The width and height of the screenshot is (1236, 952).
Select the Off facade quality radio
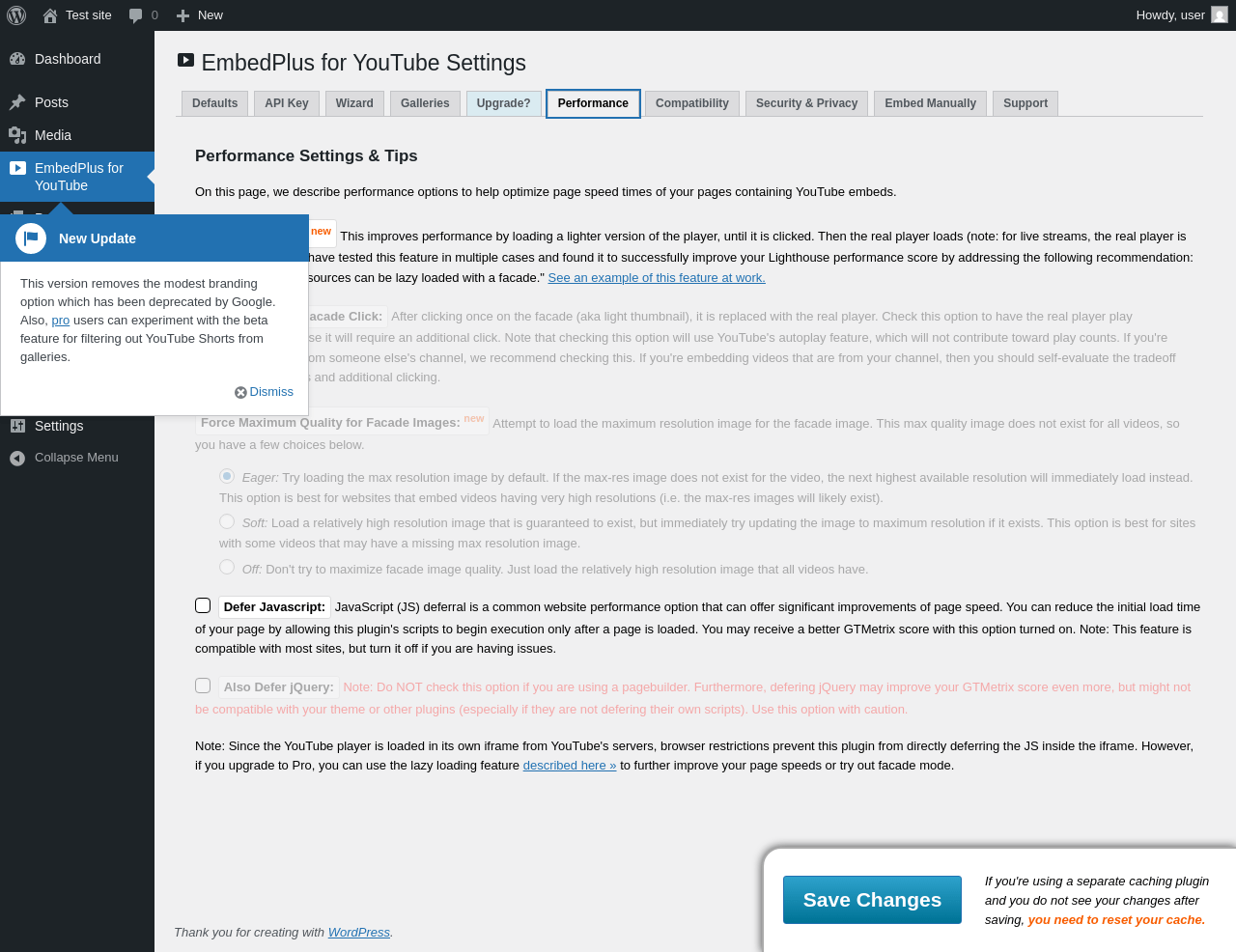[227, 568]
